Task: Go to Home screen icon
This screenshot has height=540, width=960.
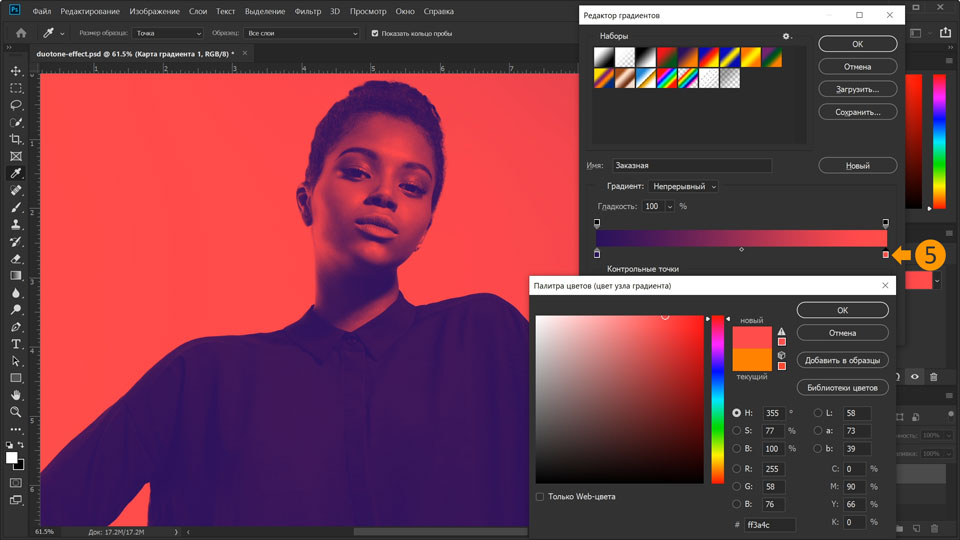Action: [21, 33]
